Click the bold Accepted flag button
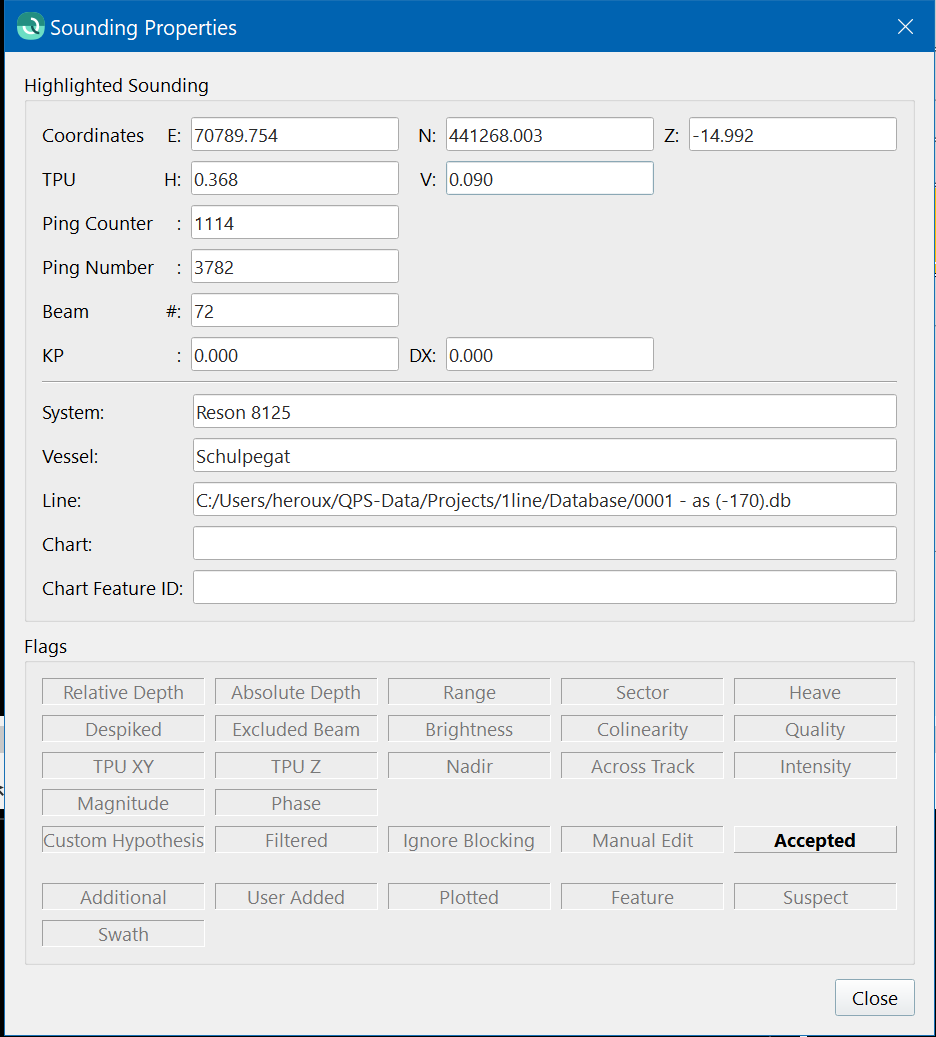 (x=815, y=840)
